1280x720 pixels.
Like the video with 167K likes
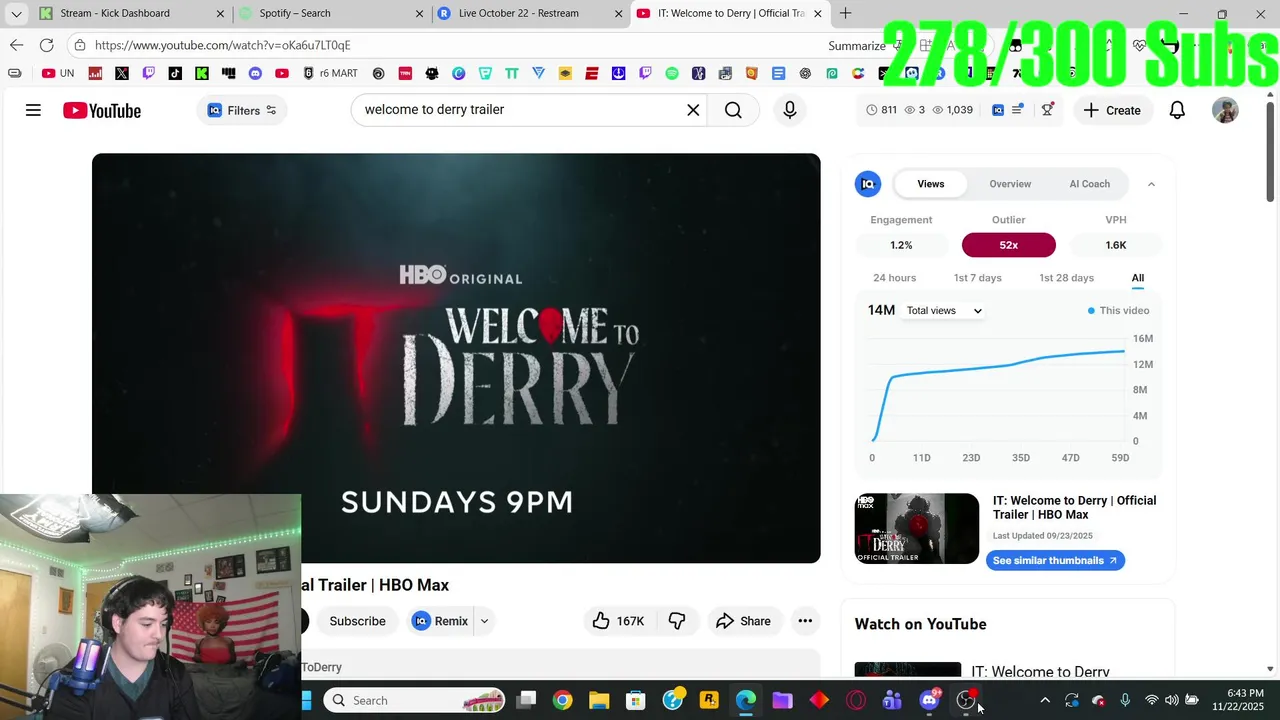pos(618,621)
